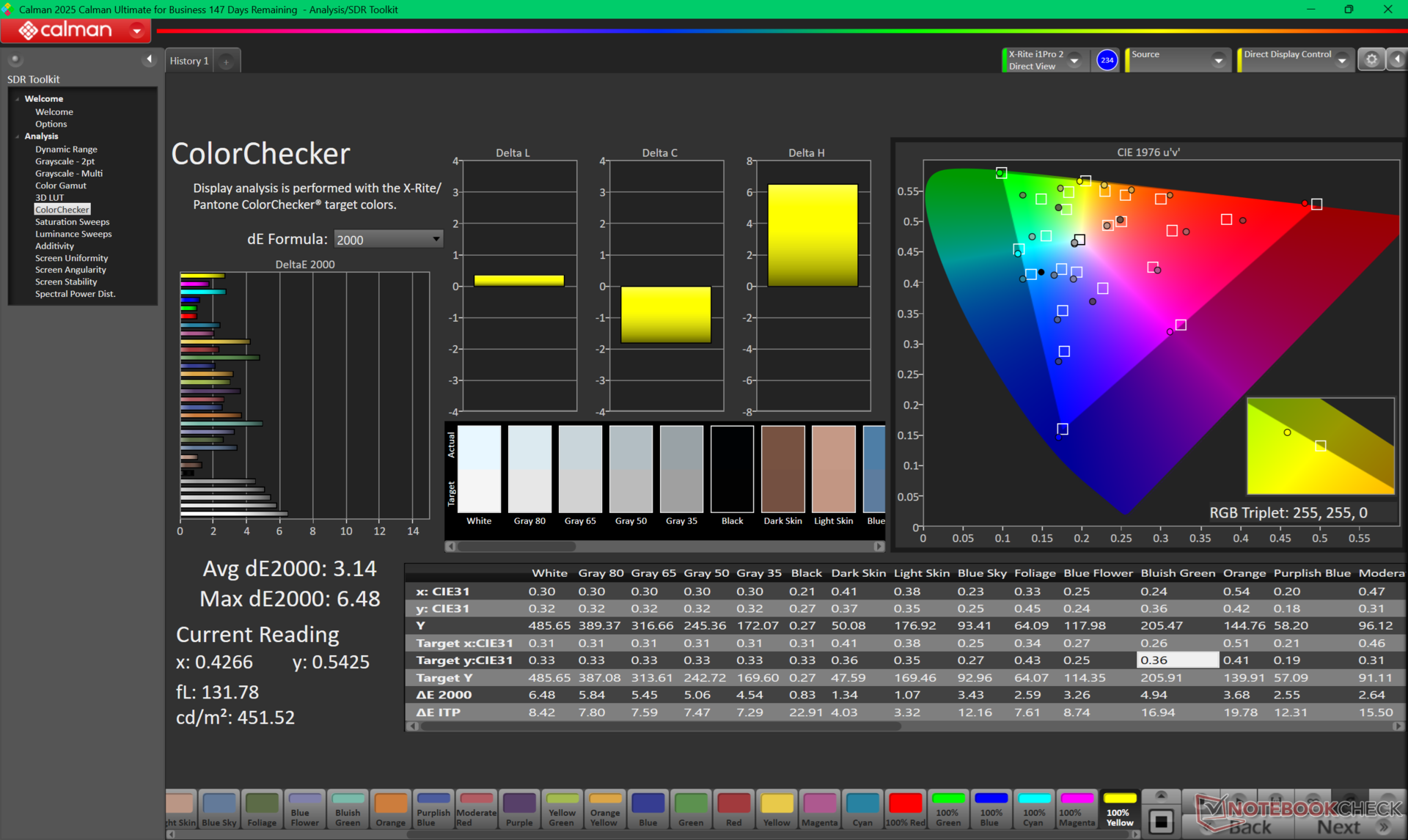This screenshot has width=1408, height=840.
Task: Select Grayscale - Multi in Analysis tree
Action: click(x=68, y=174)
